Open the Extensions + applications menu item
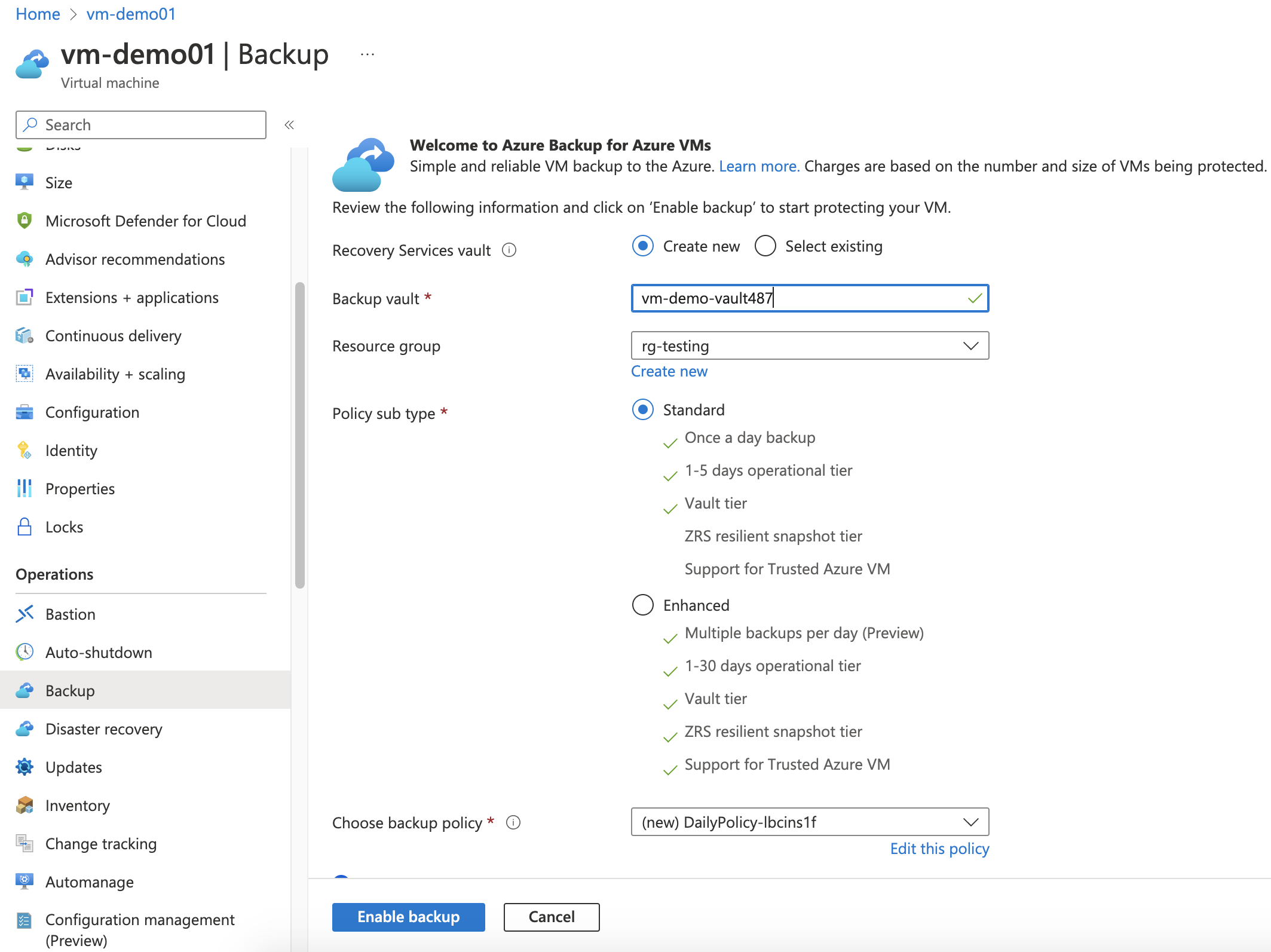The height and width of the screenshot is (952, 1271). coord(132,297)
